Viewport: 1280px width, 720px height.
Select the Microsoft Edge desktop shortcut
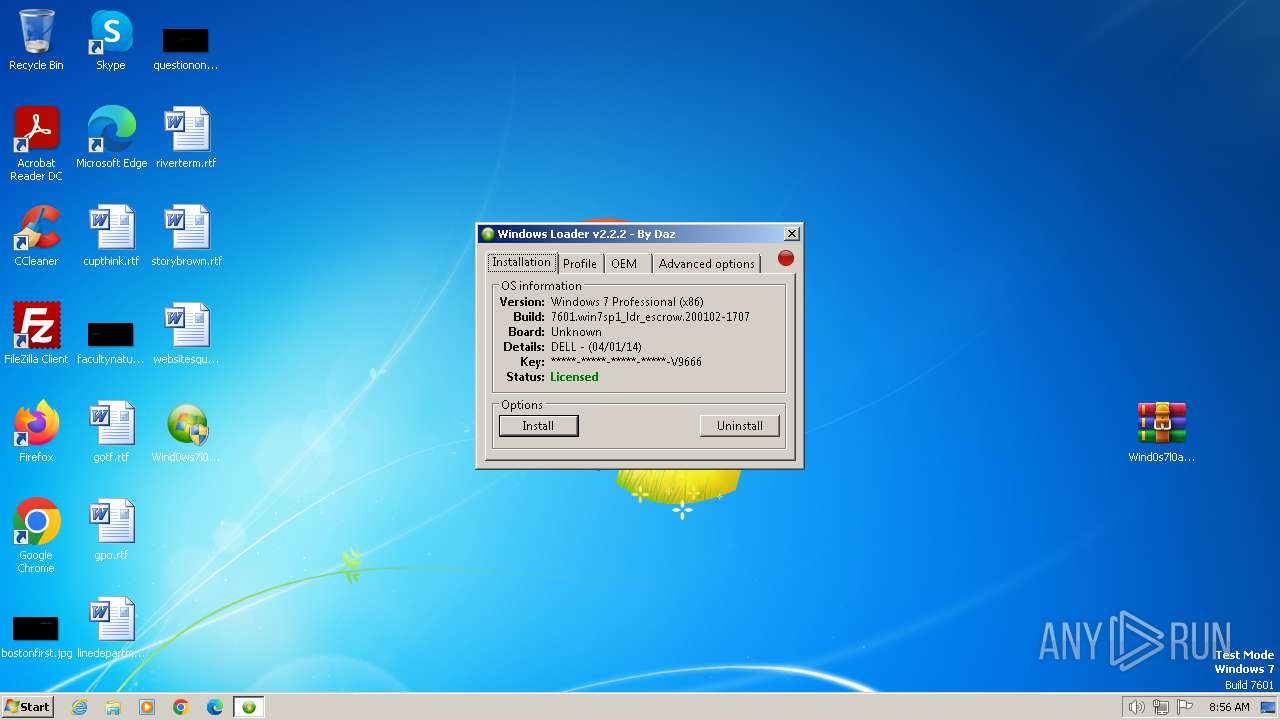(111, 138)
